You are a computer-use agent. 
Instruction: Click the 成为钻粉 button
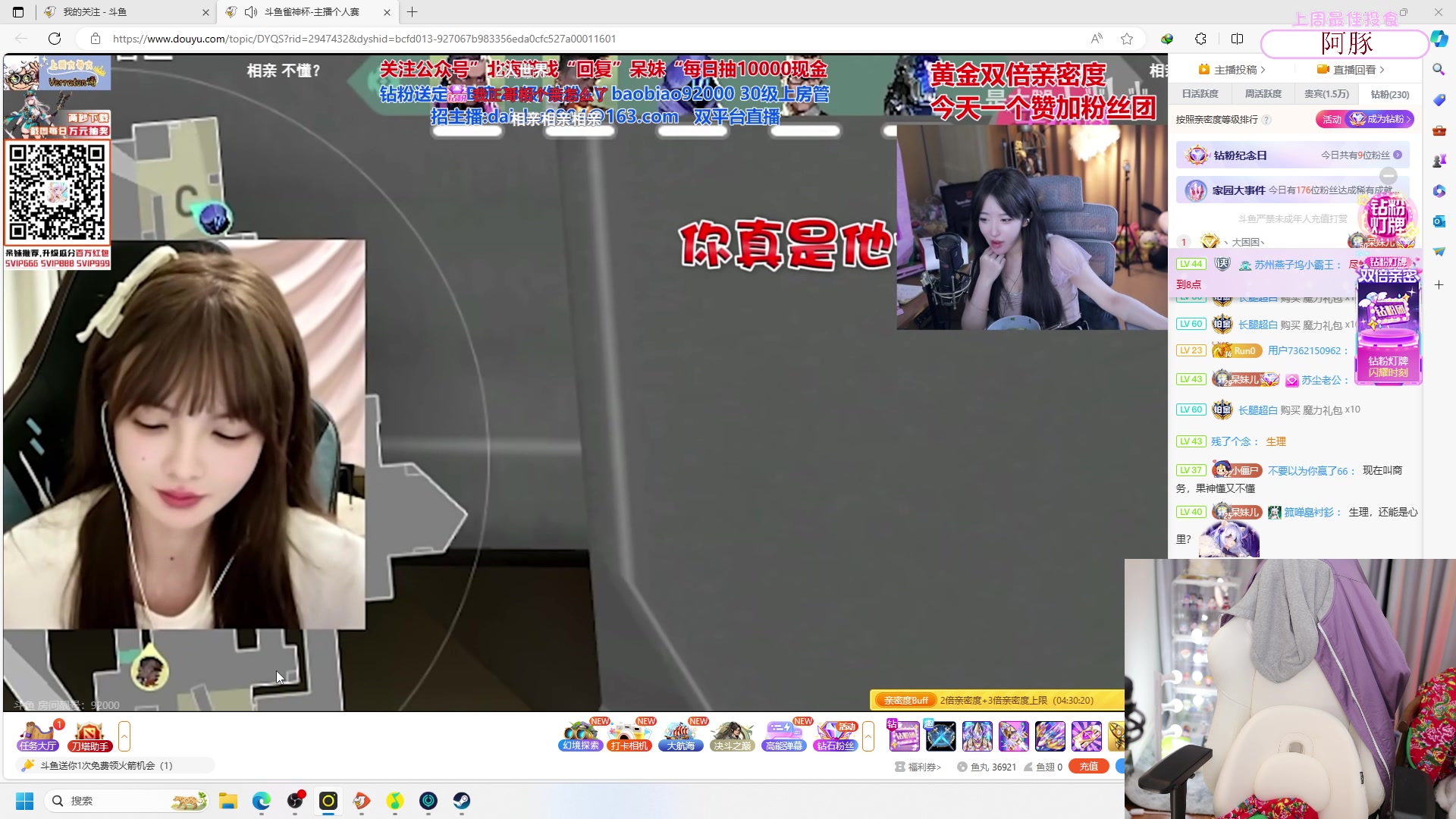click(1380, 119)
